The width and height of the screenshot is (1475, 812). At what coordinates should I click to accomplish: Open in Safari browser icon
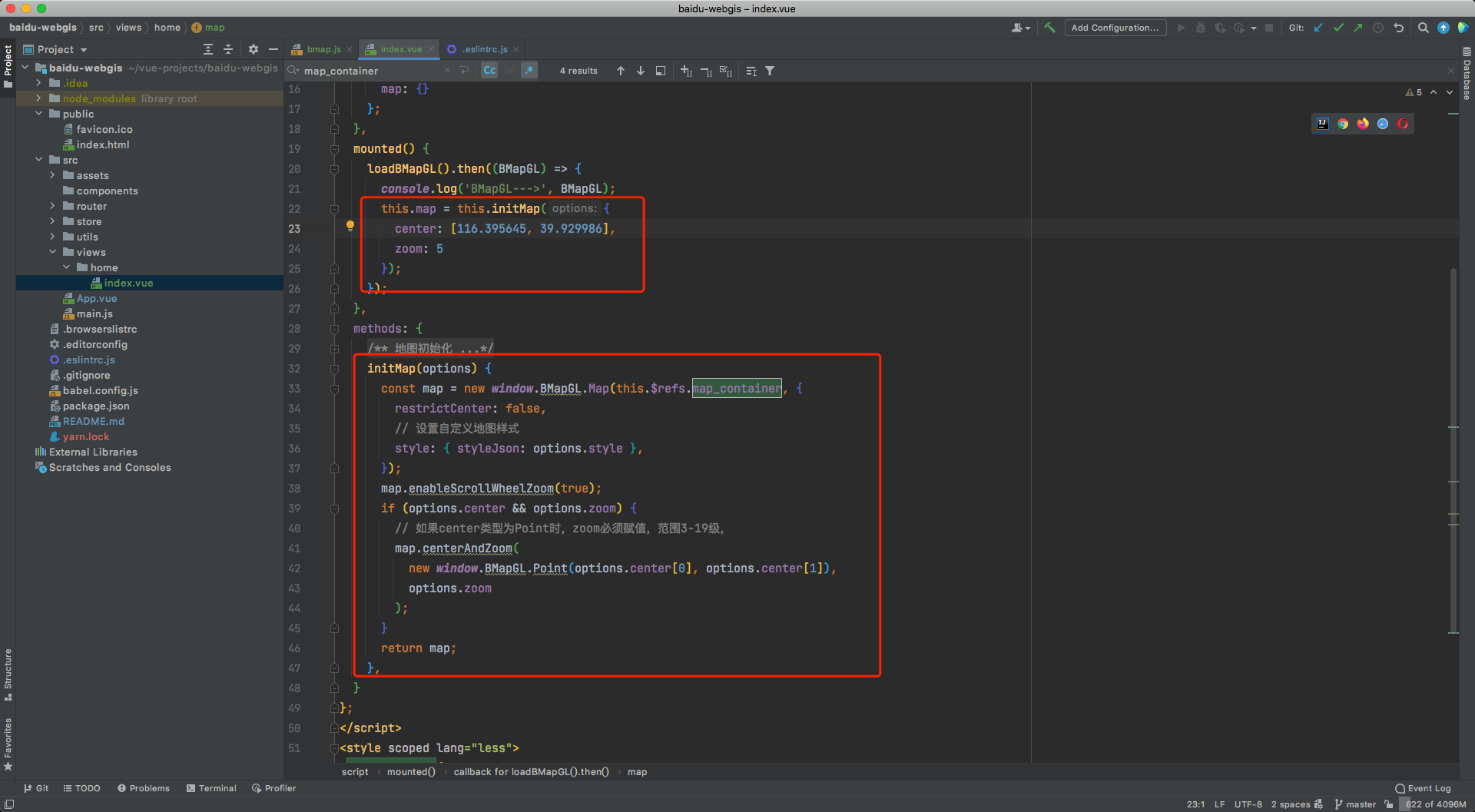tap(1383, 124)
